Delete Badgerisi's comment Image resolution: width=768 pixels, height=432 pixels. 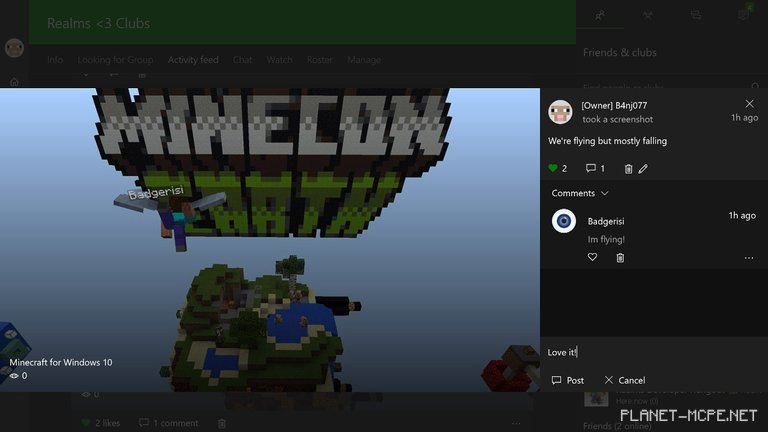coord(620,258)
